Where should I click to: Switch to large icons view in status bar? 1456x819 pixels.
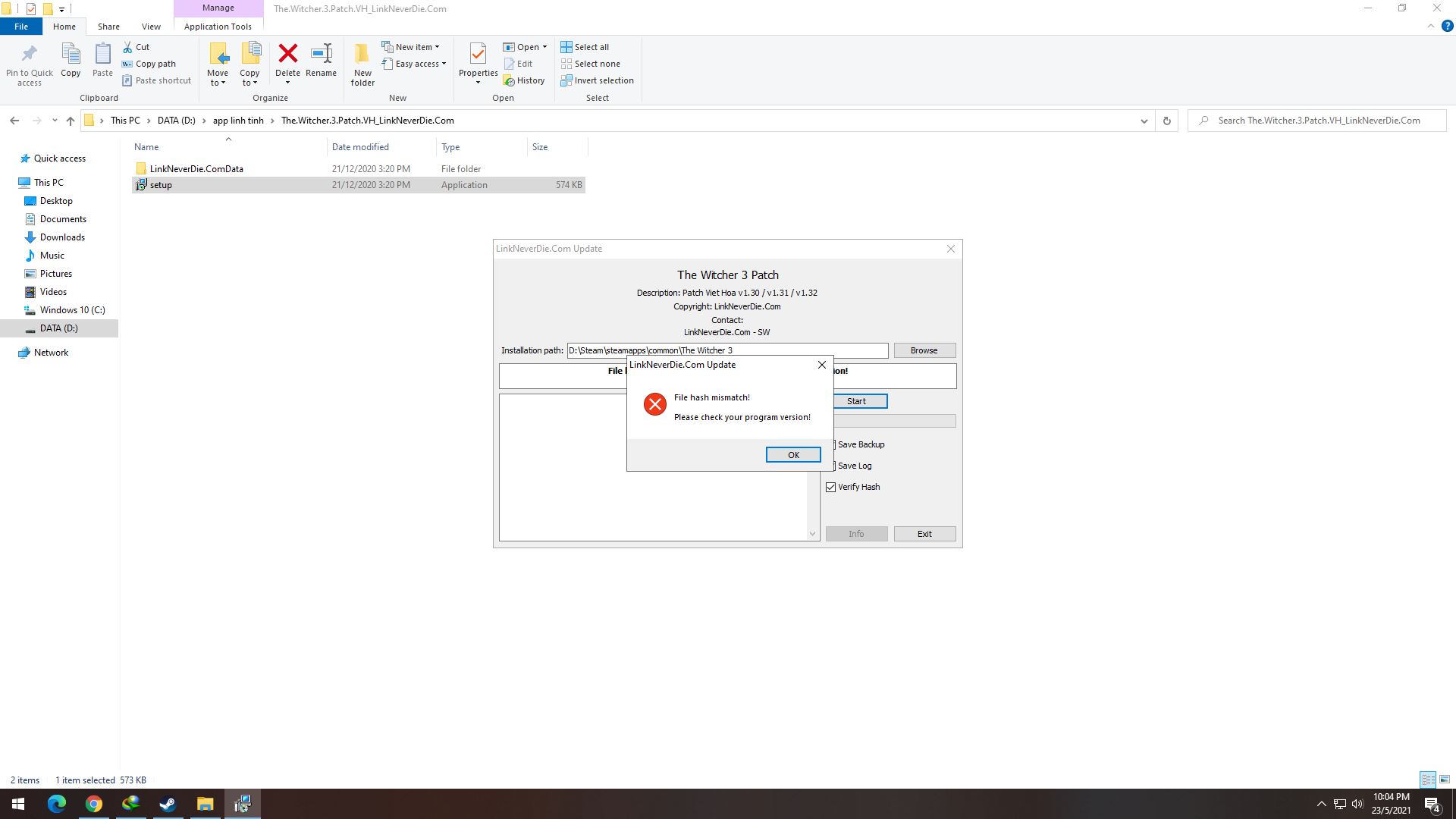point(1445,780)
